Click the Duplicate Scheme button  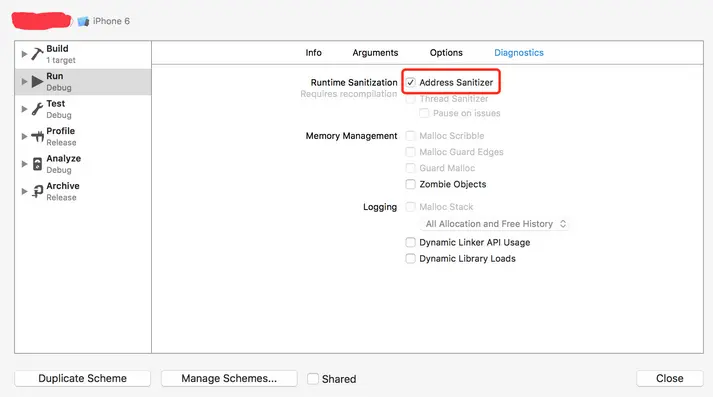tap(82, 378)
